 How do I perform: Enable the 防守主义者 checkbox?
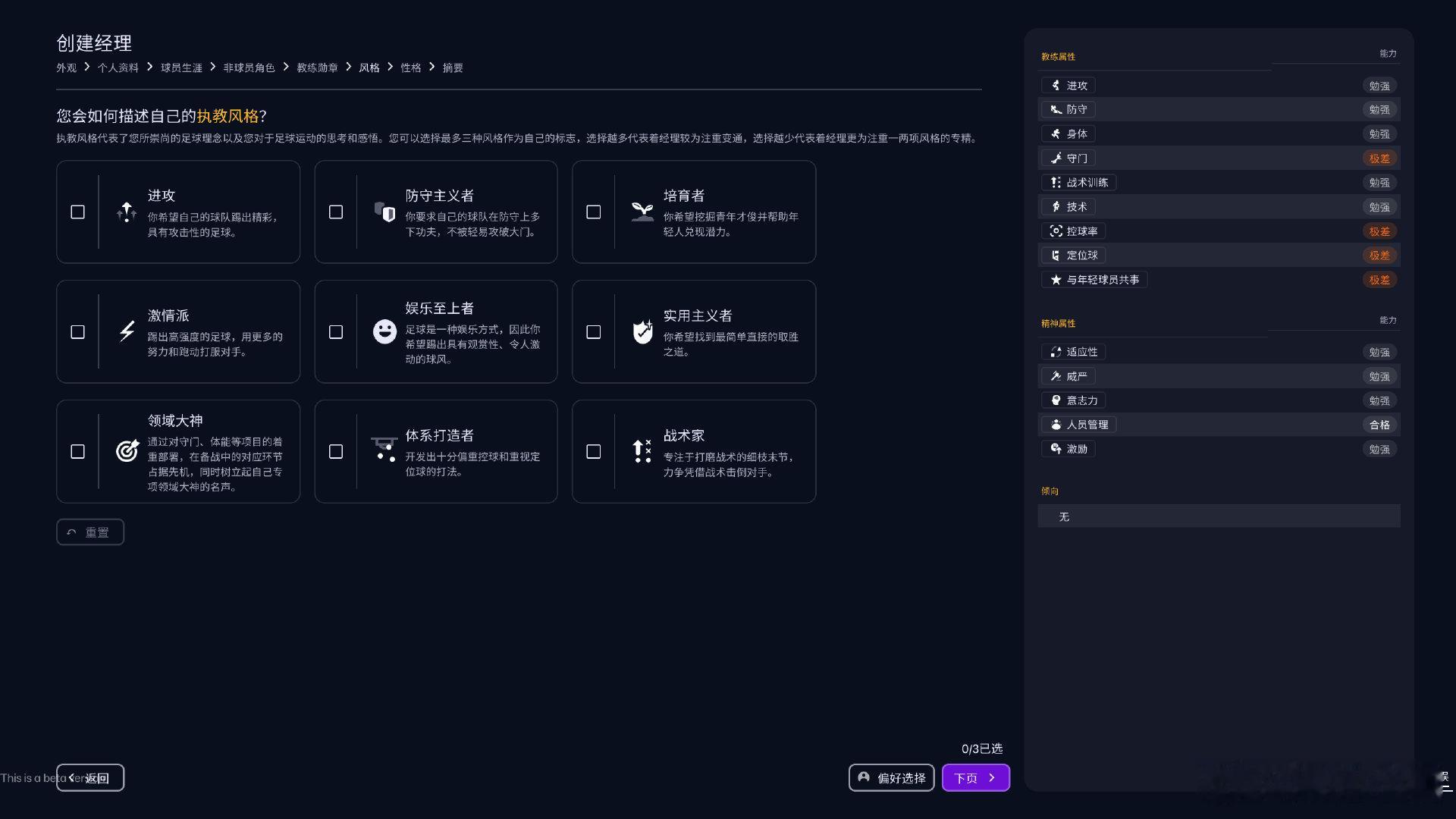coord(335,212)
